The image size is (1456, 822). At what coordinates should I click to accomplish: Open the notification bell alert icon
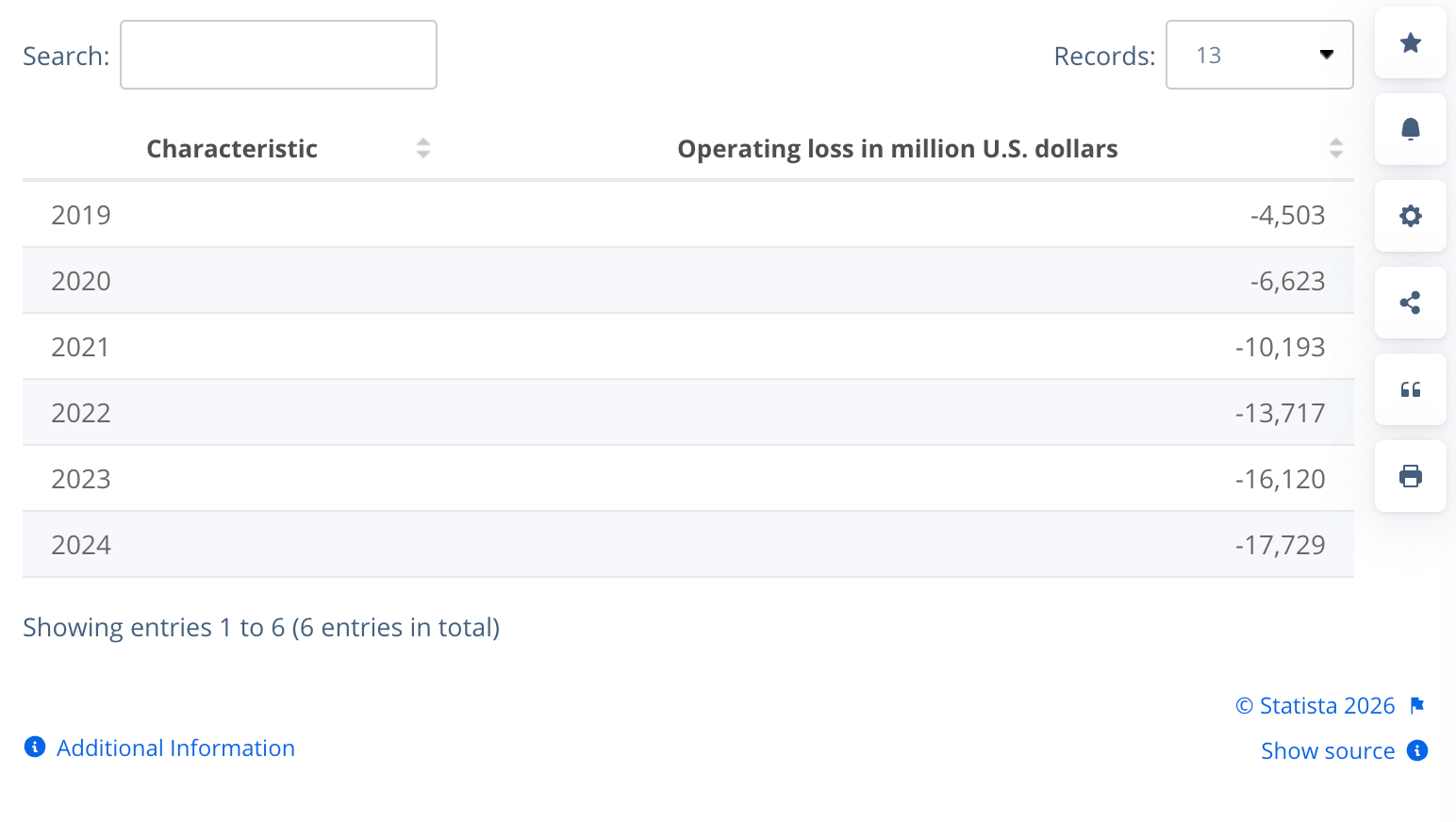tap(1410, 129)
